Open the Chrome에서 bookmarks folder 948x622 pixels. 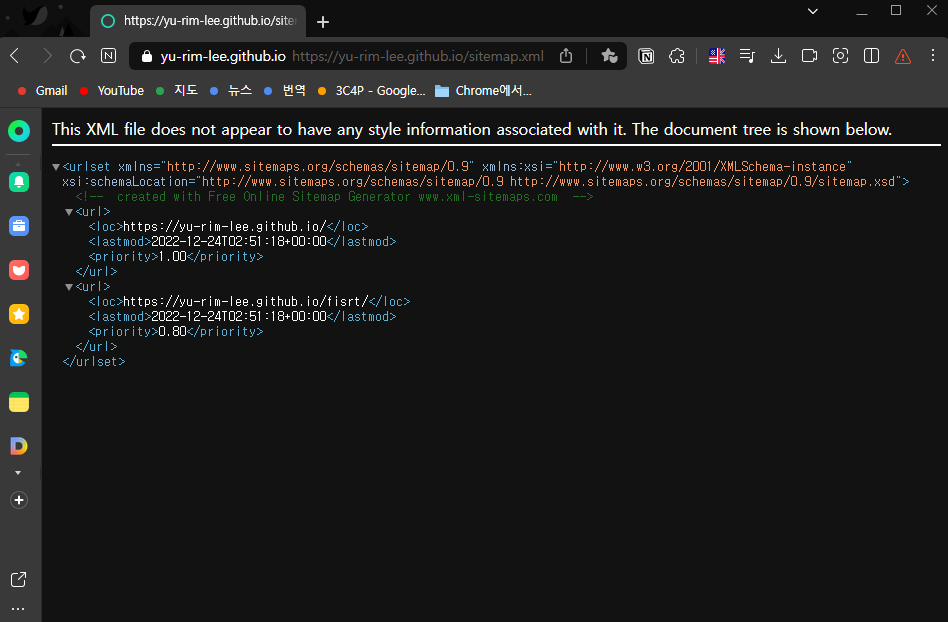point(484,91)
